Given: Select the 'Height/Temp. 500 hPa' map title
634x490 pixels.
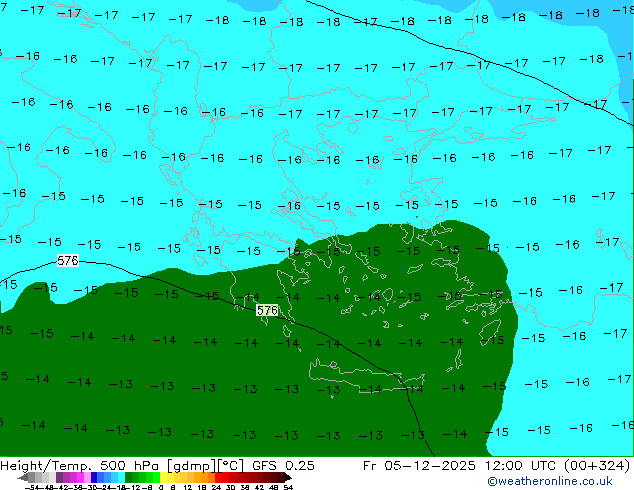Looking at the screenshot, I should pos(80,466).
